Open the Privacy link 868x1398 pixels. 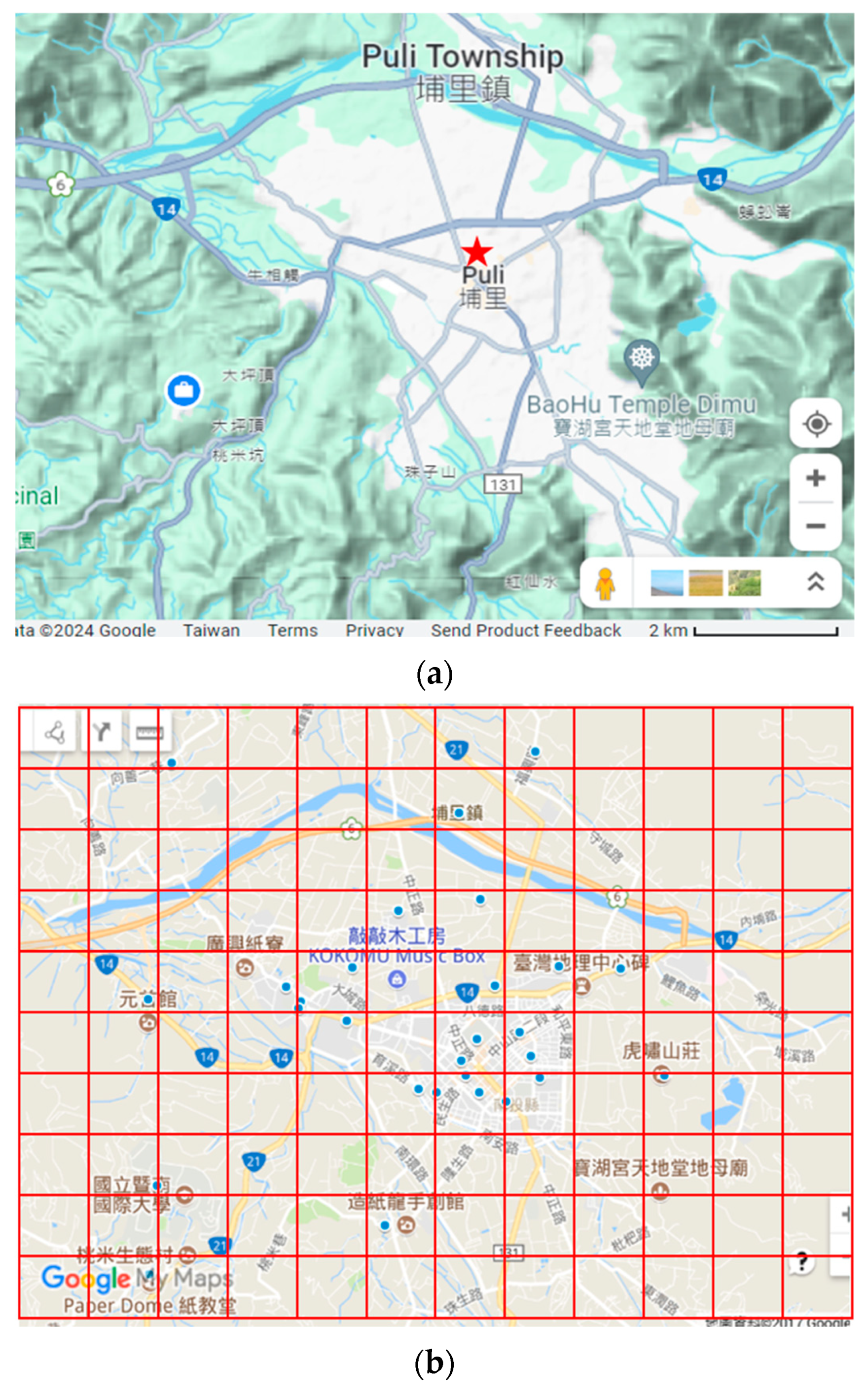[374, 630]
